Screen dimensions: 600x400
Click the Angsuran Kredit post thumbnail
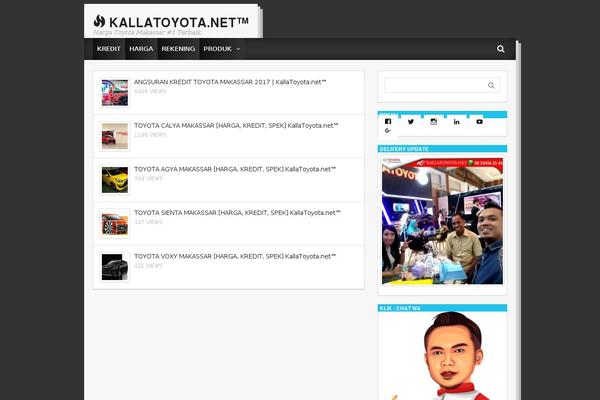[x=115, y=93]
